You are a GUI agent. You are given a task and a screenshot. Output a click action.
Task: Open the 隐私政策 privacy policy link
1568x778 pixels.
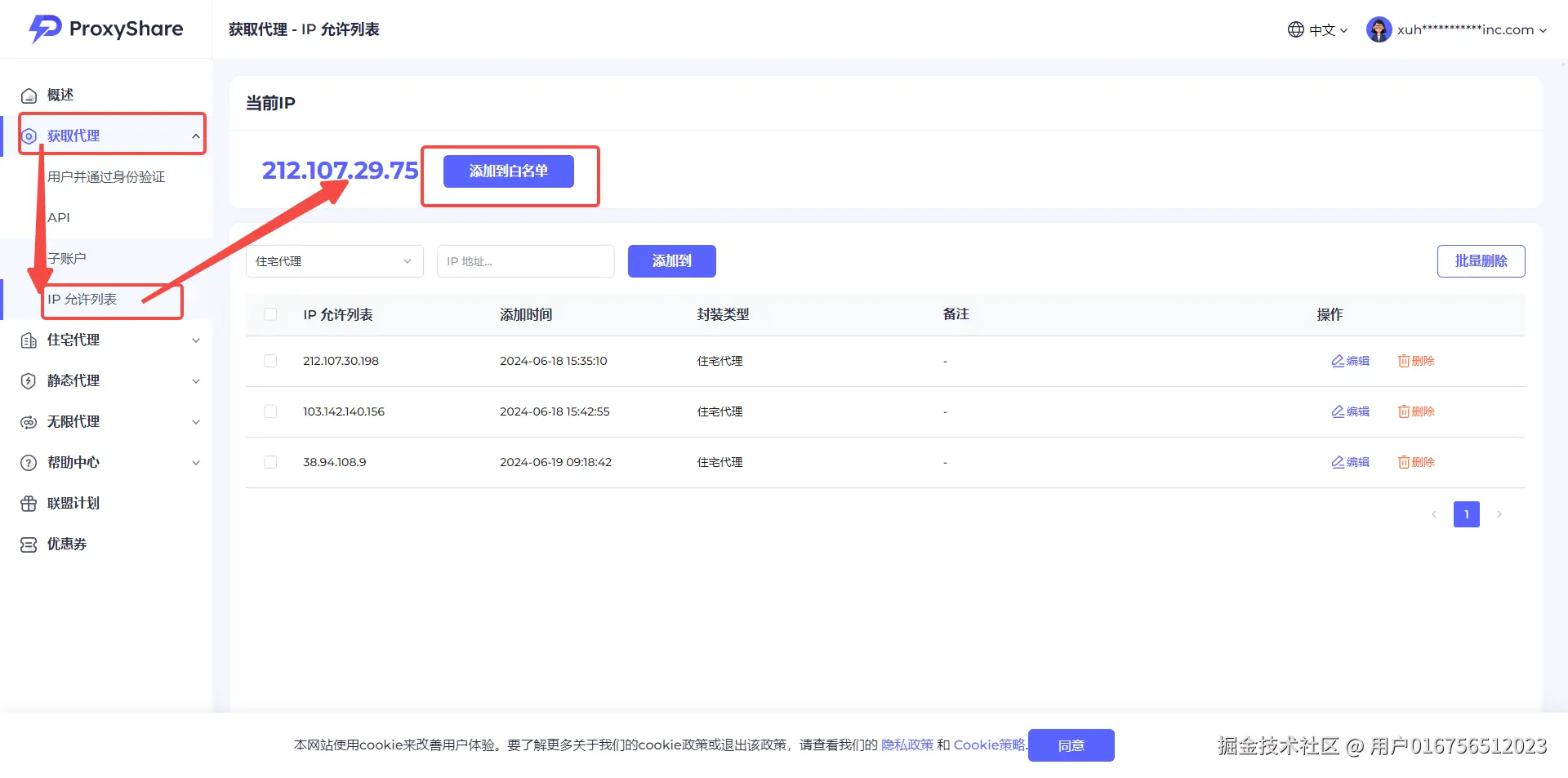coord(907,745)
